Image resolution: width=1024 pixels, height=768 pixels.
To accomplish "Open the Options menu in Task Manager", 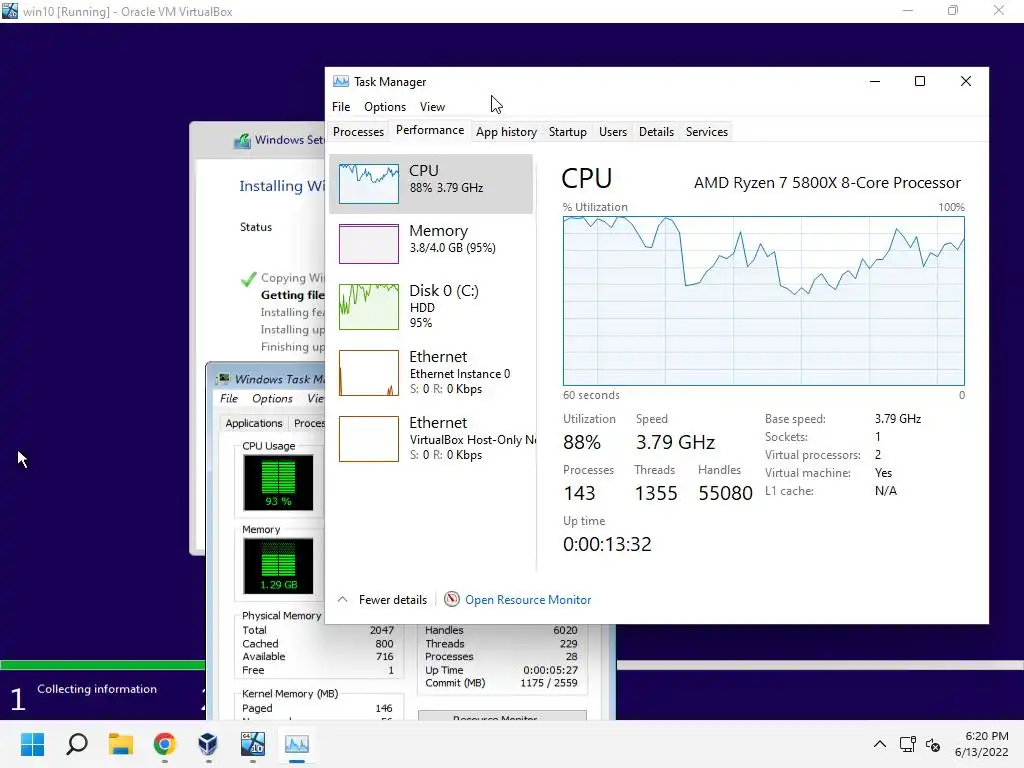I will [x=385, y=106].
